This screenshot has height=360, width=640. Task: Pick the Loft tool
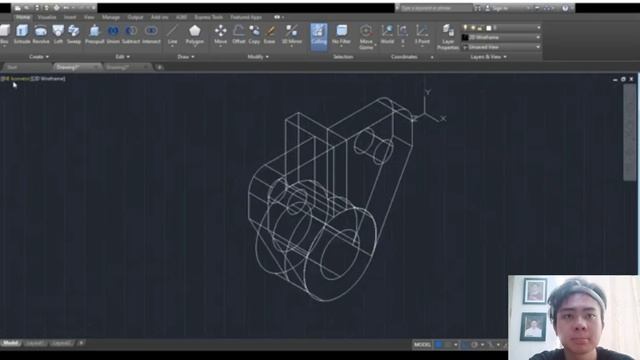pos(58,34)
